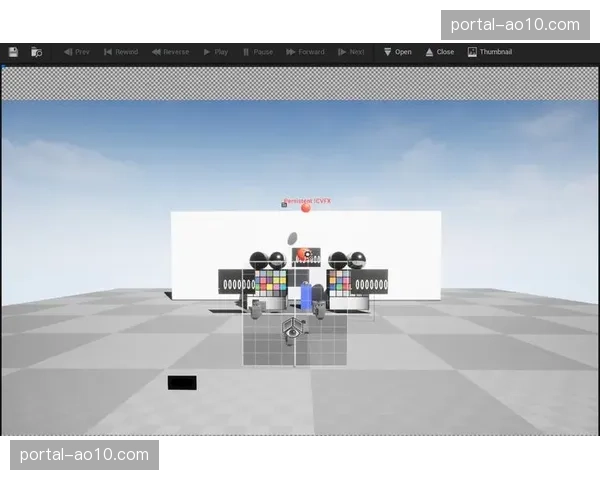
Task: Click the Persistent ICVFX label
Action: pos(307,201)
